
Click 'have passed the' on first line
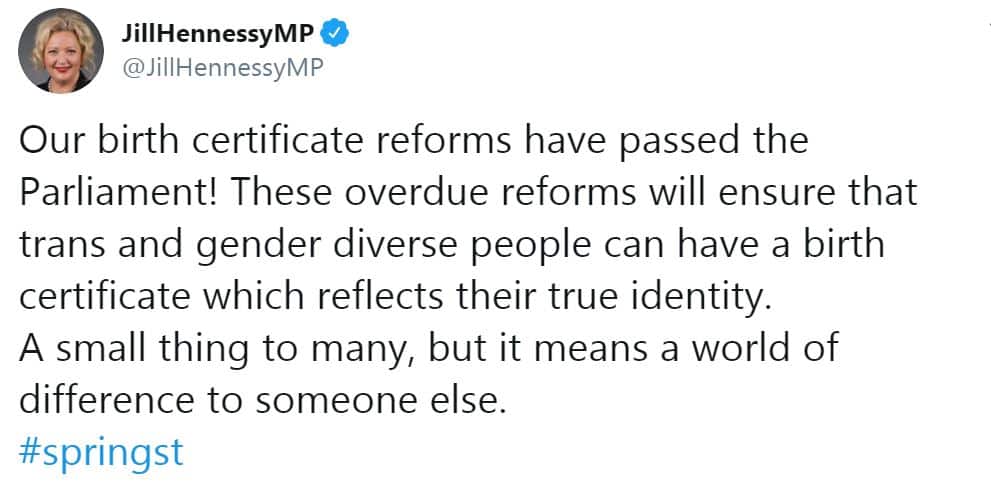[665, 141]
